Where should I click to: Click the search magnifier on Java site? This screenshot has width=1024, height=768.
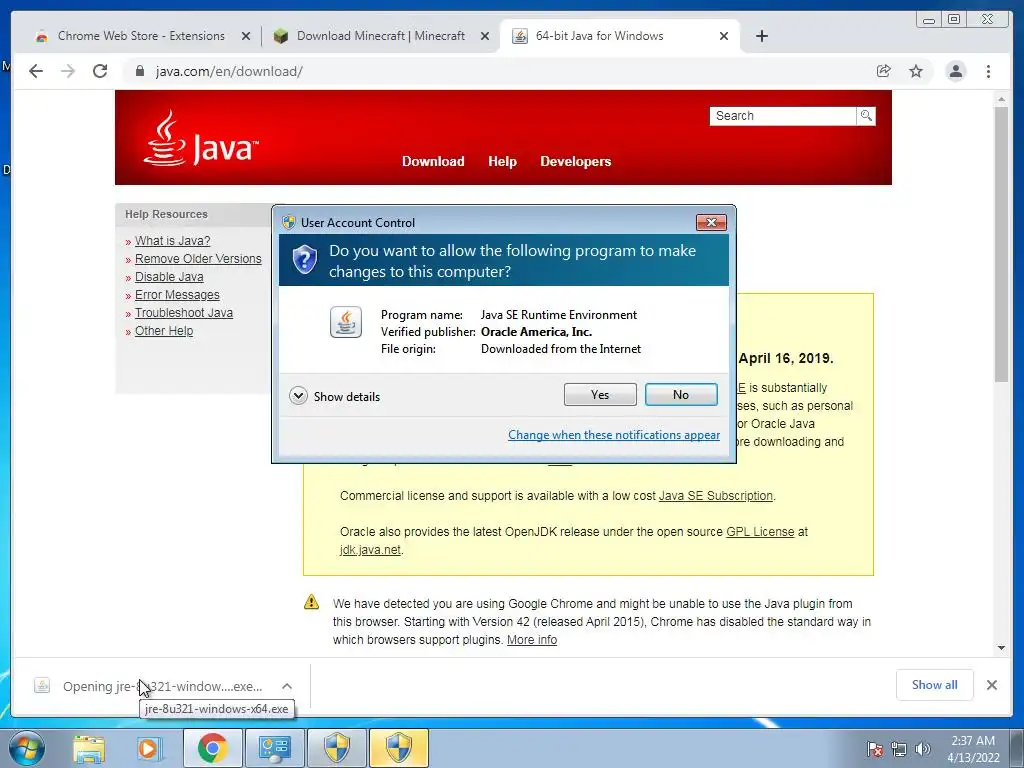tap(866, 116)
